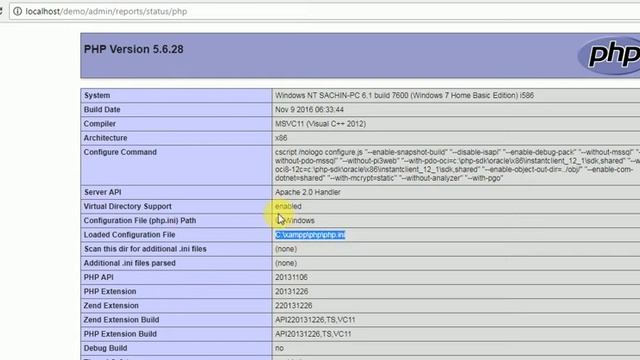
Task: Click the 'enabled' value for Virtual Directory Support
Action: 288,207
